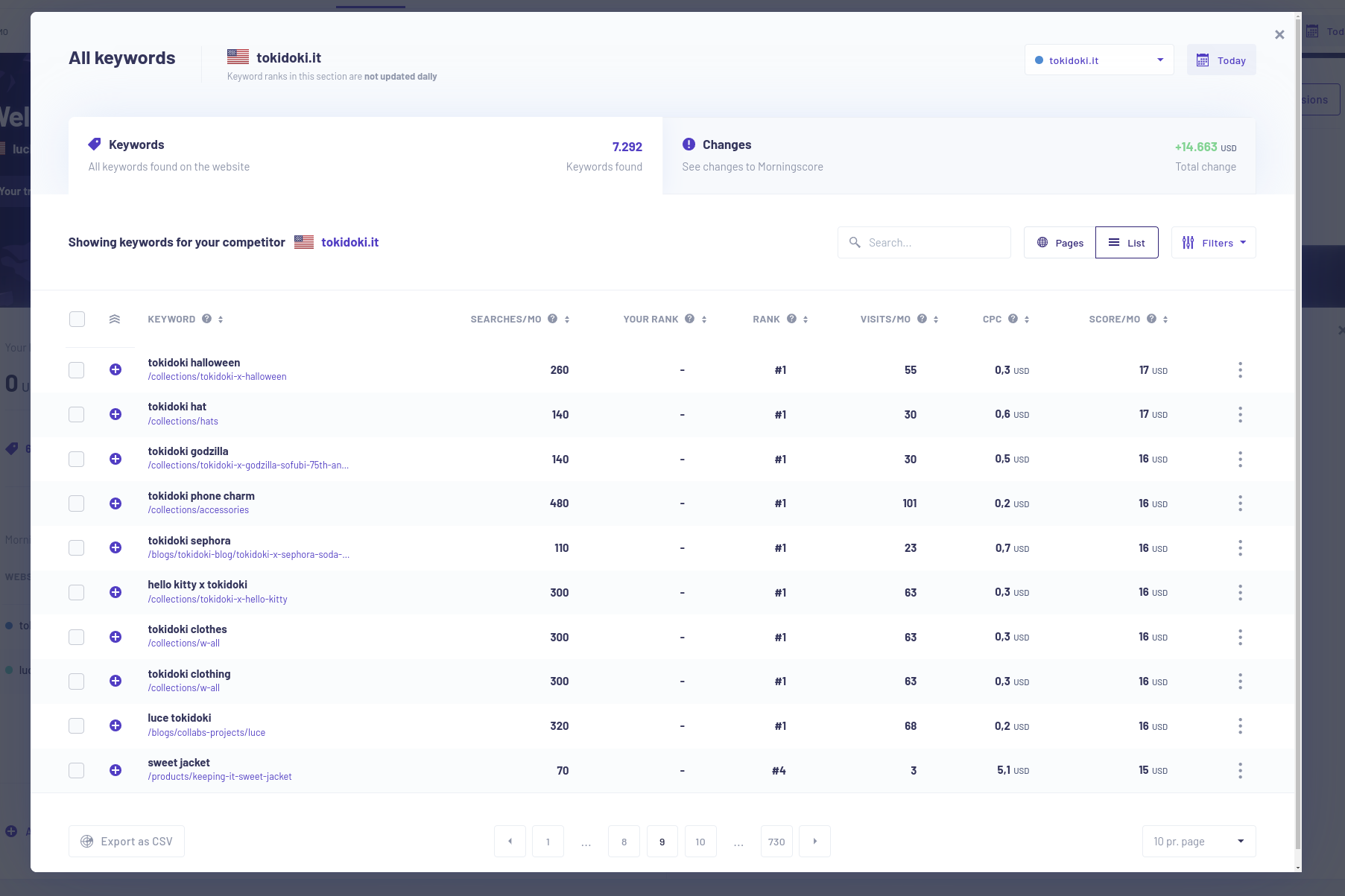This screenshot has height=896, width=1345.
Task: Sort by RANK column arrows
Action: point(806,320)
